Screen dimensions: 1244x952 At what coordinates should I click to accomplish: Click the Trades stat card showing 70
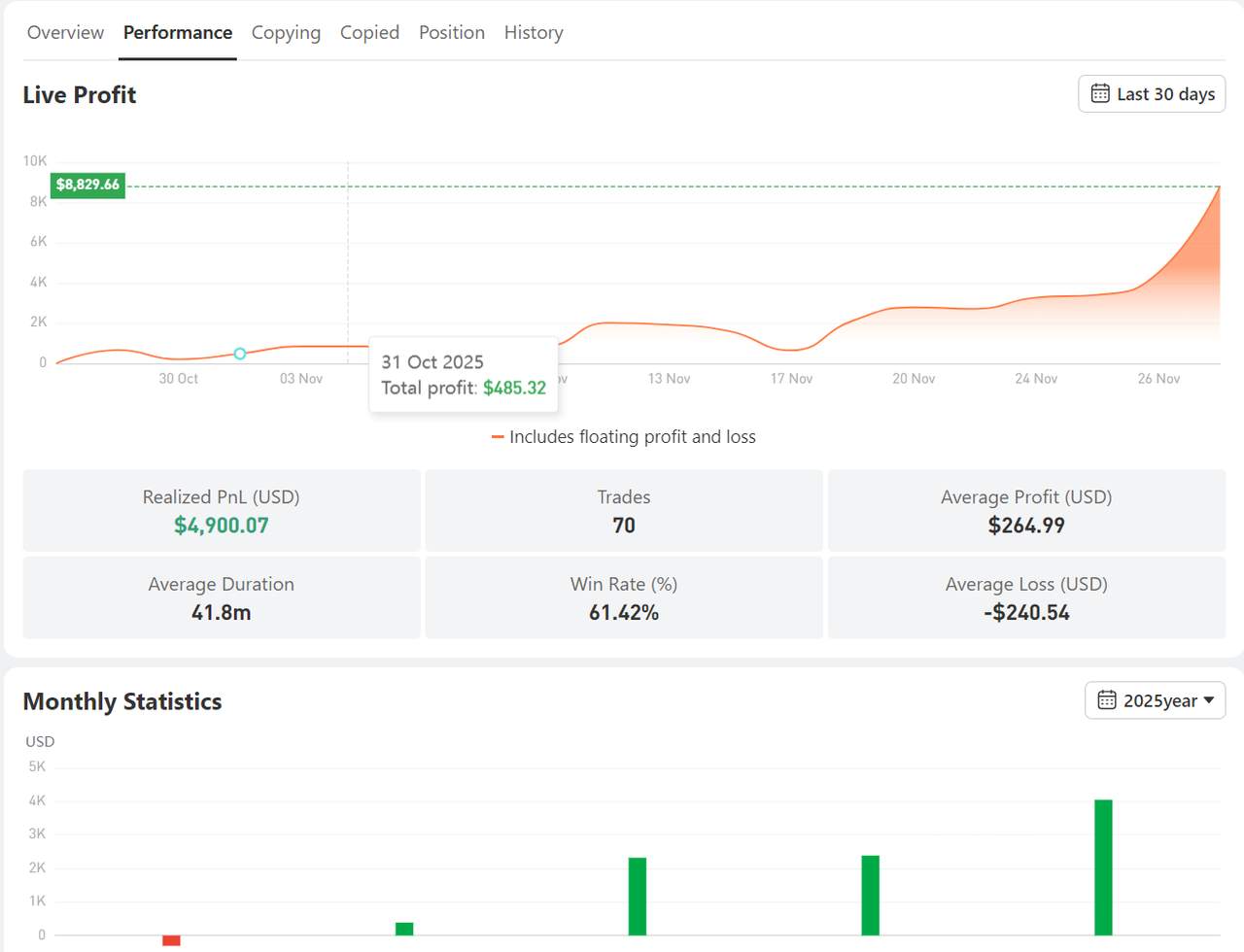tap(623, 510)
